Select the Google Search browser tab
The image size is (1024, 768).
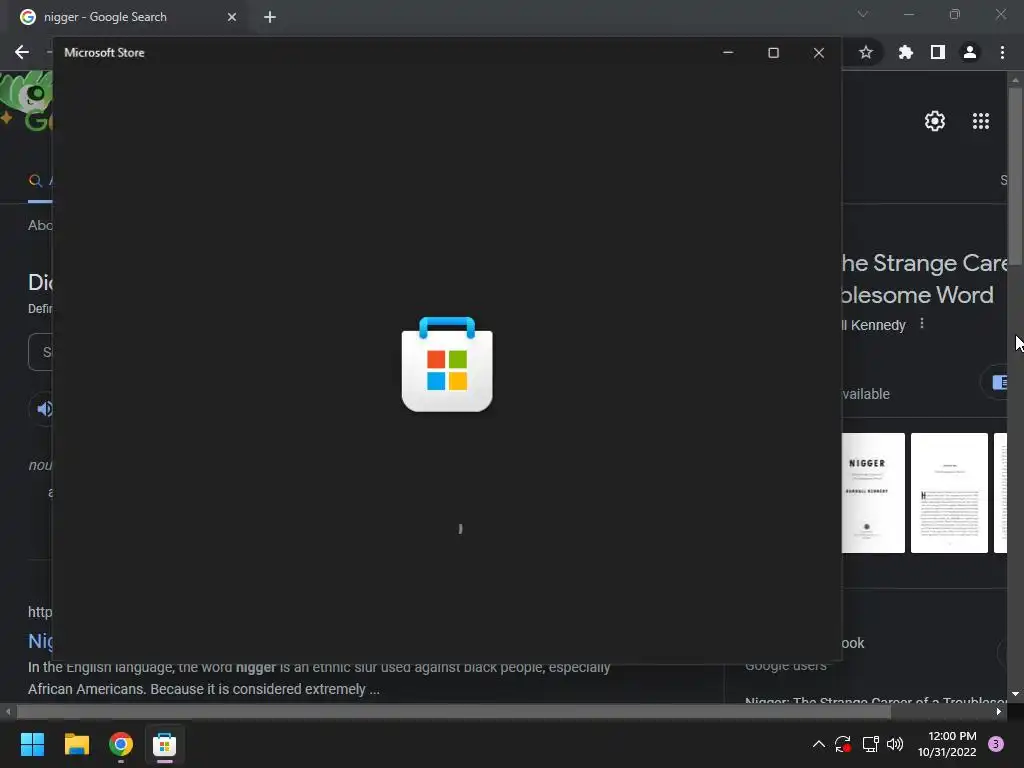pyautogui.click(x=129, y=17)
